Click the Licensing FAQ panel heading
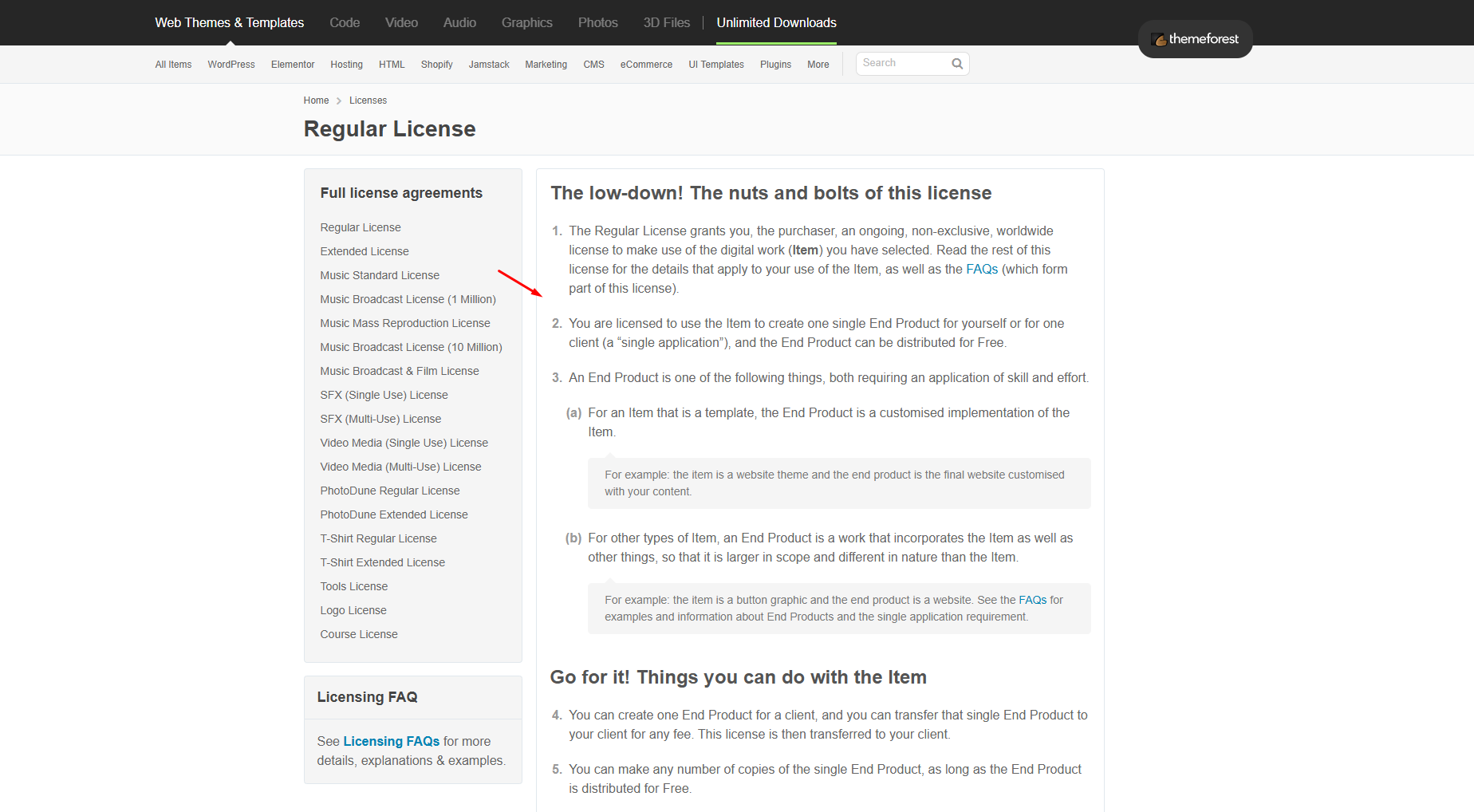This screenshot has width=1474, height=812. tap(367, 697)
